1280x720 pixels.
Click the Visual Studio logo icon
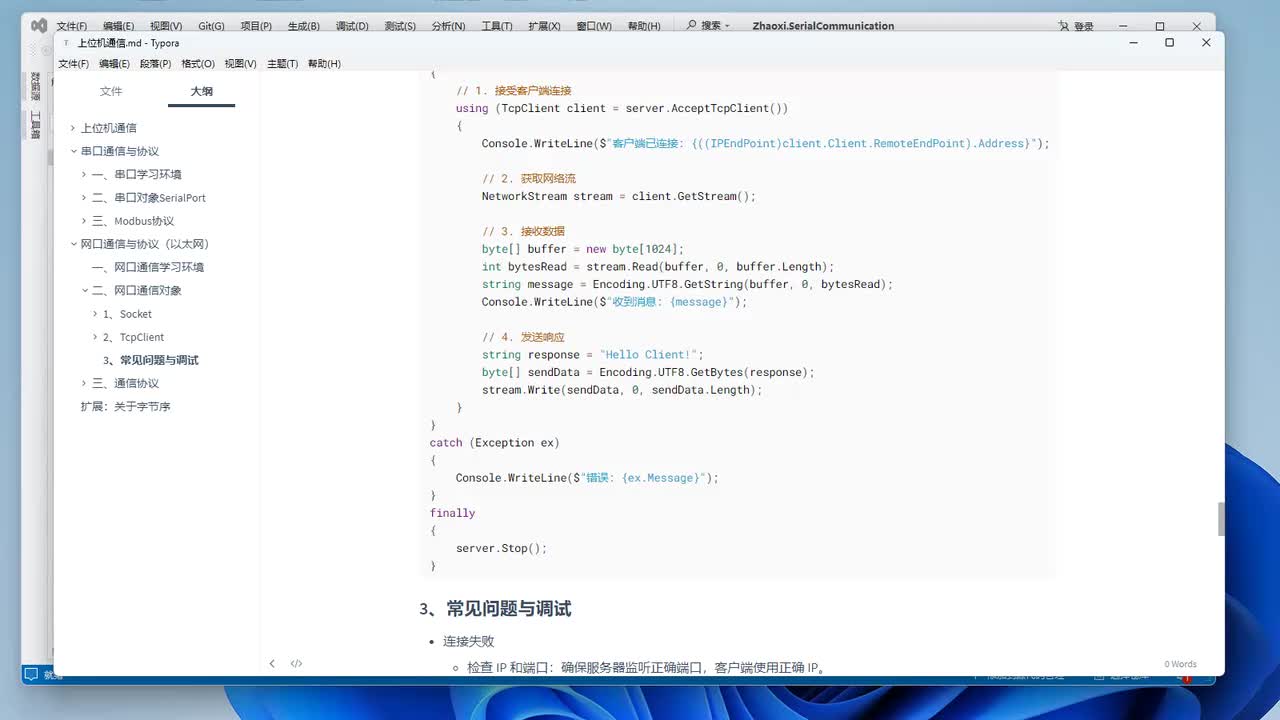pos(38,25)
